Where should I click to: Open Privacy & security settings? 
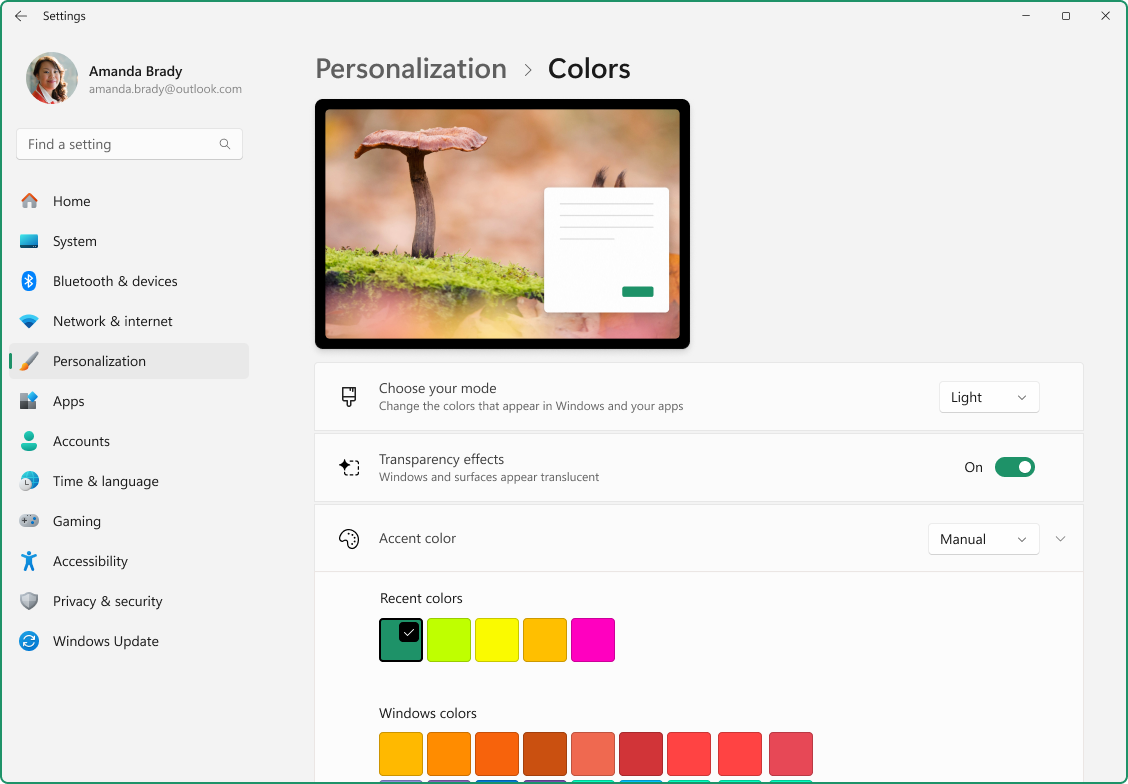(107, 601)
